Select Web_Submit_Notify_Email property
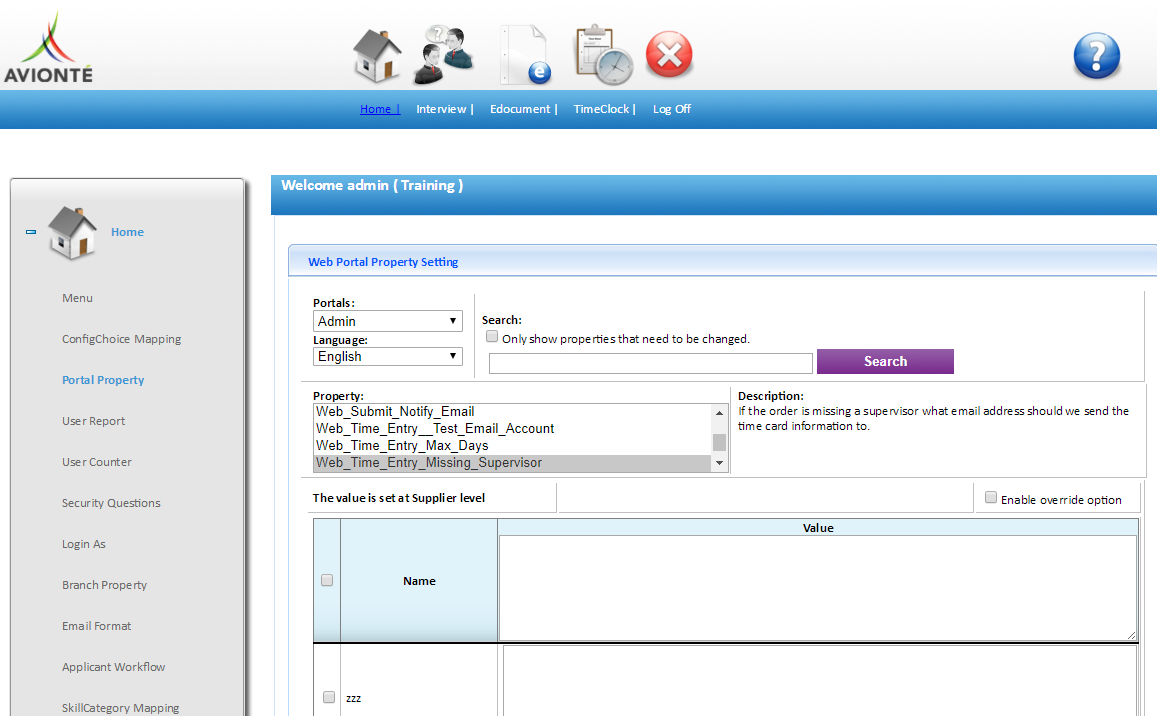The width and height of the screenshot is (1157, 716). (x=513, y=412)
